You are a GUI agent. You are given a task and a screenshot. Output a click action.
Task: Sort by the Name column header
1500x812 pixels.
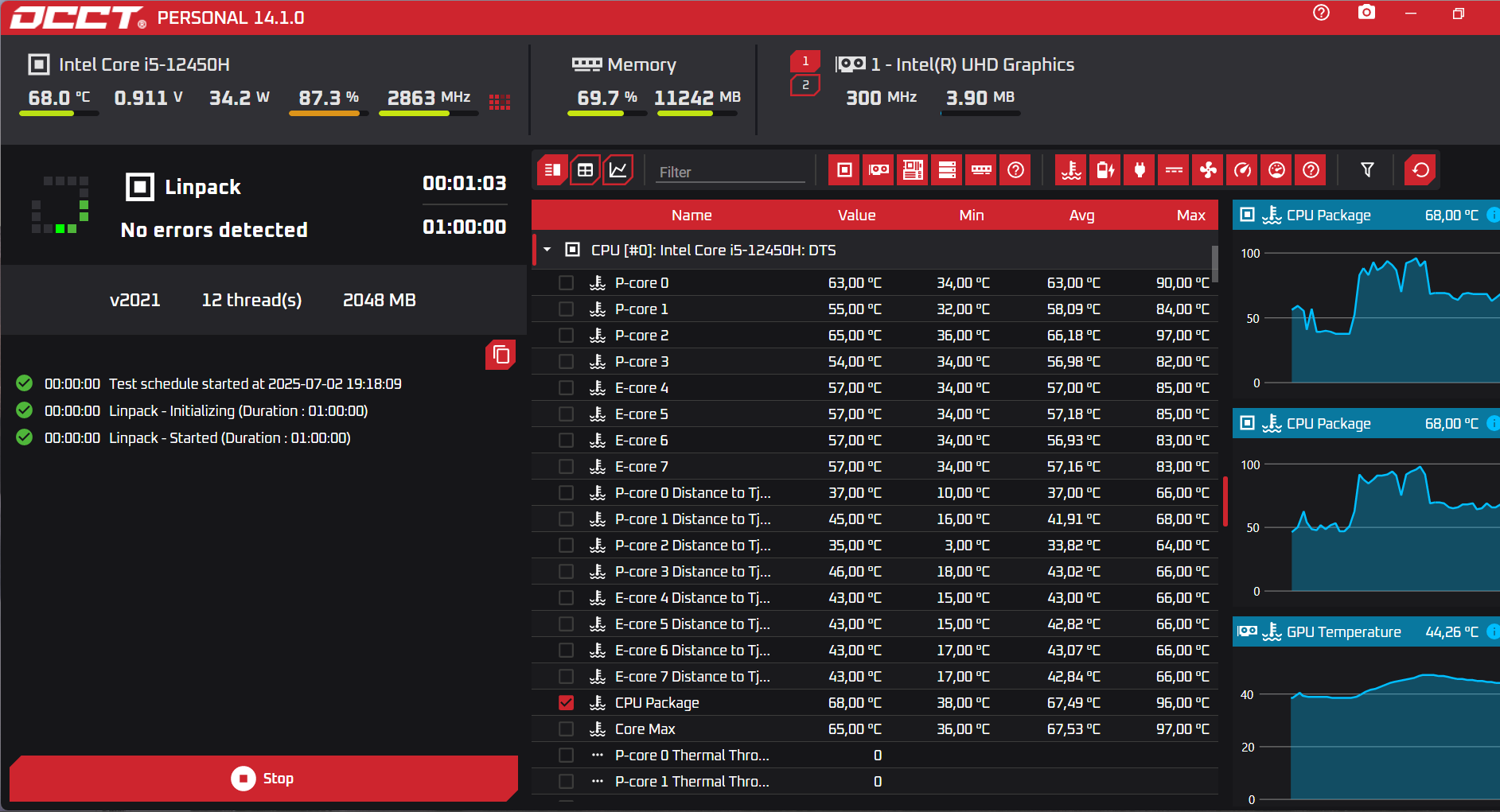pyautogui.click(x=692, y=216)
